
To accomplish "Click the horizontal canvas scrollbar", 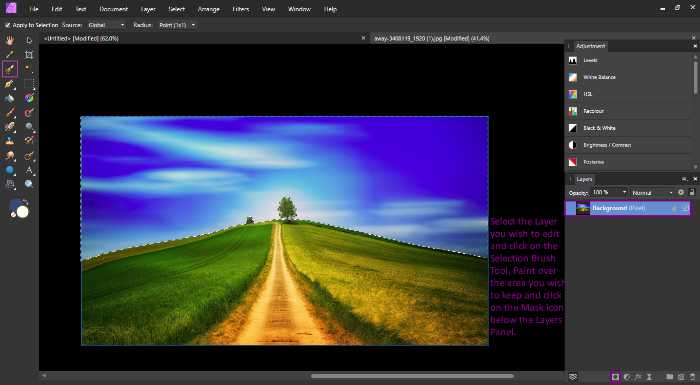I will point(412,377).
